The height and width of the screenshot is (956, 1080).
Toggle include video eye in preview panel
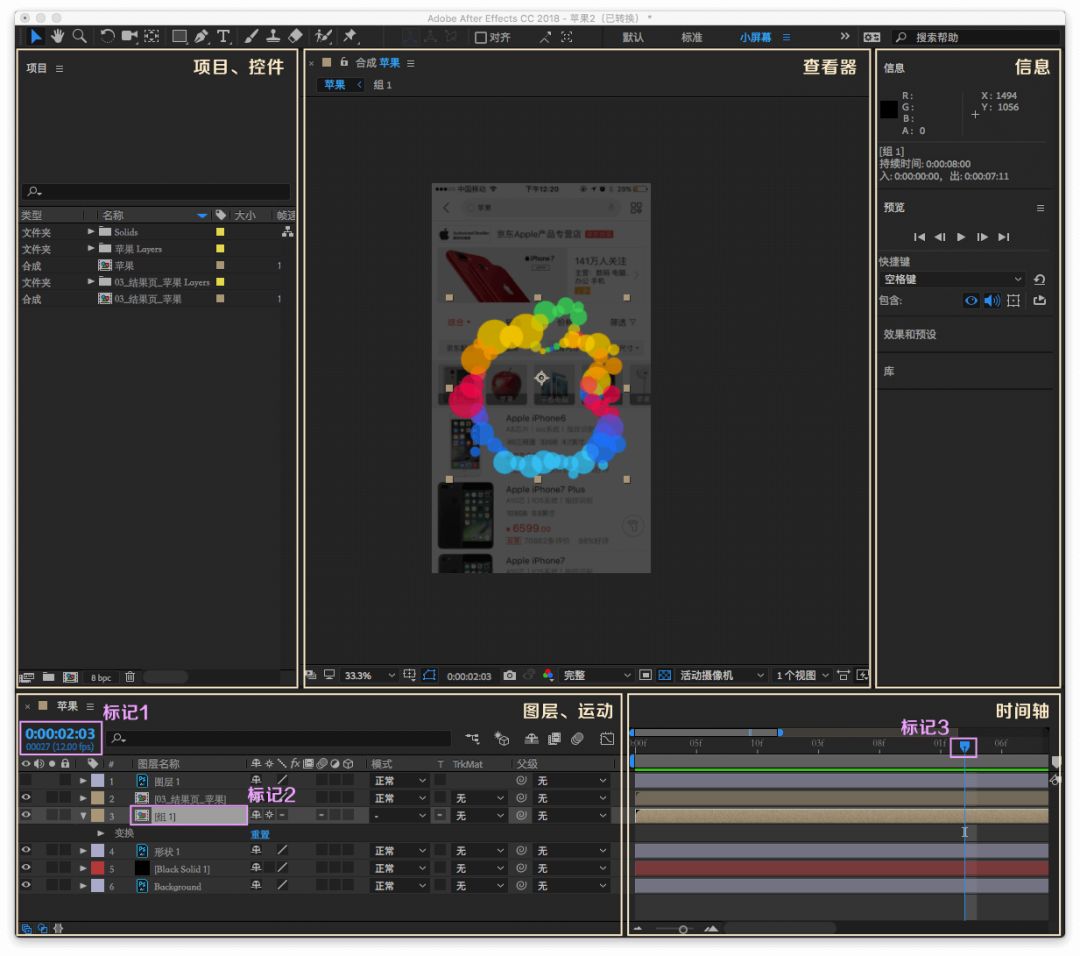click(970, 300)
